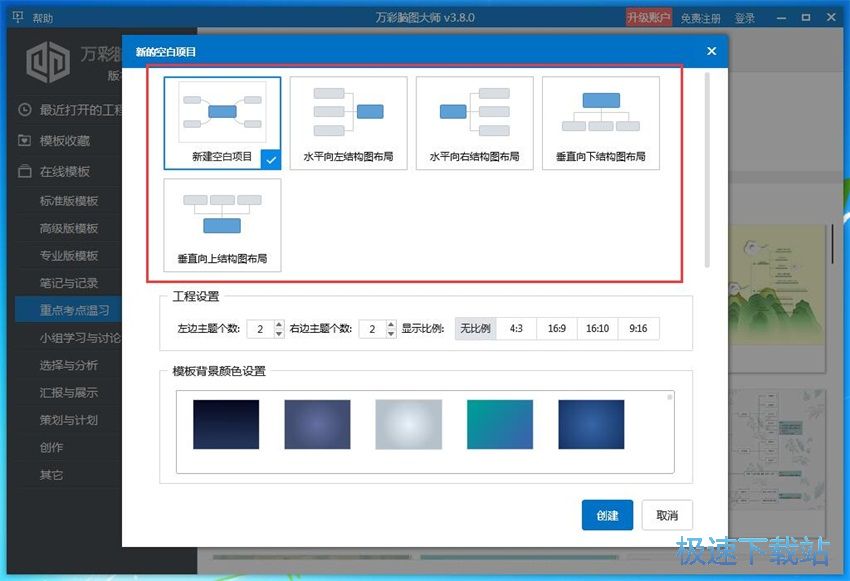Click the pin icon in title bar
The width and height of the screenshot is (850, 581).
click(x=17, y=17)
